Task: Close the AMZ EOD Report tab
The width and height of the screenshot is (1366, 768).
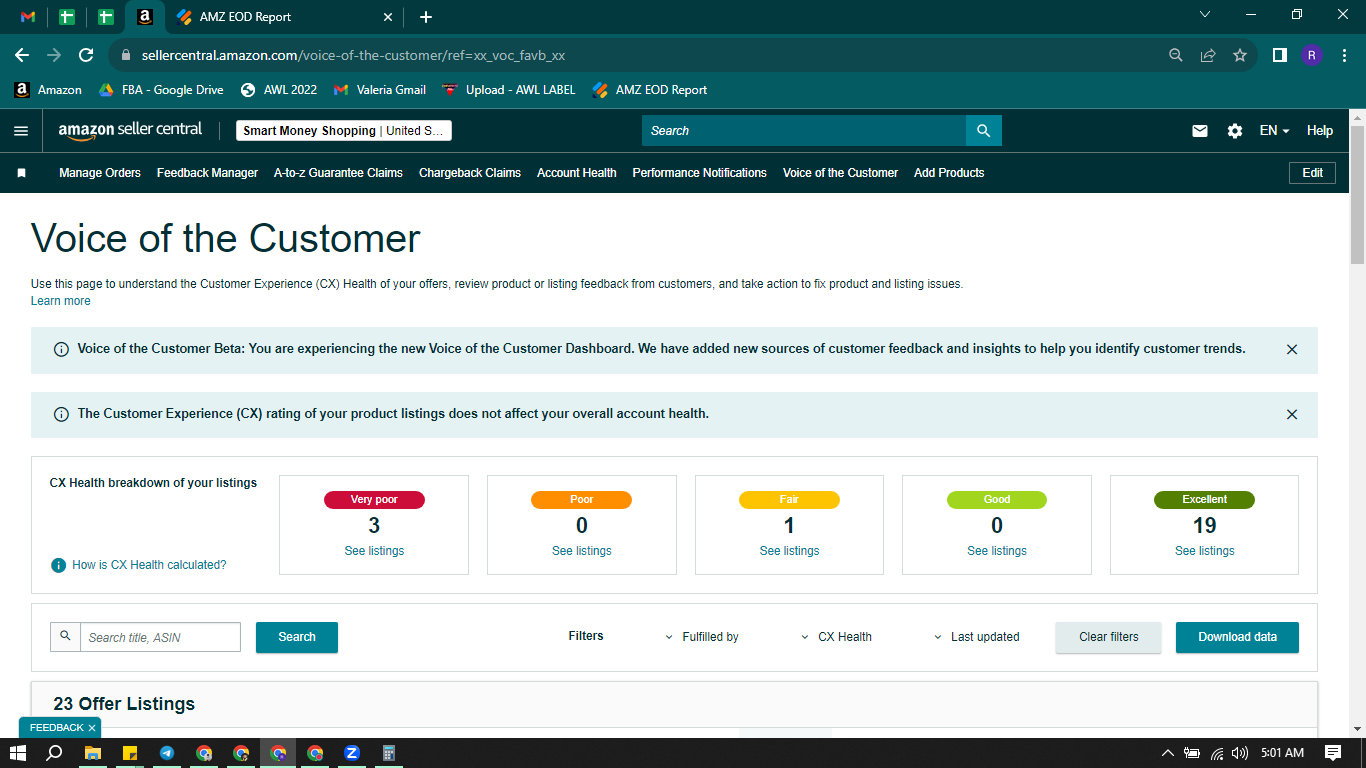Action: click(389, 17)
